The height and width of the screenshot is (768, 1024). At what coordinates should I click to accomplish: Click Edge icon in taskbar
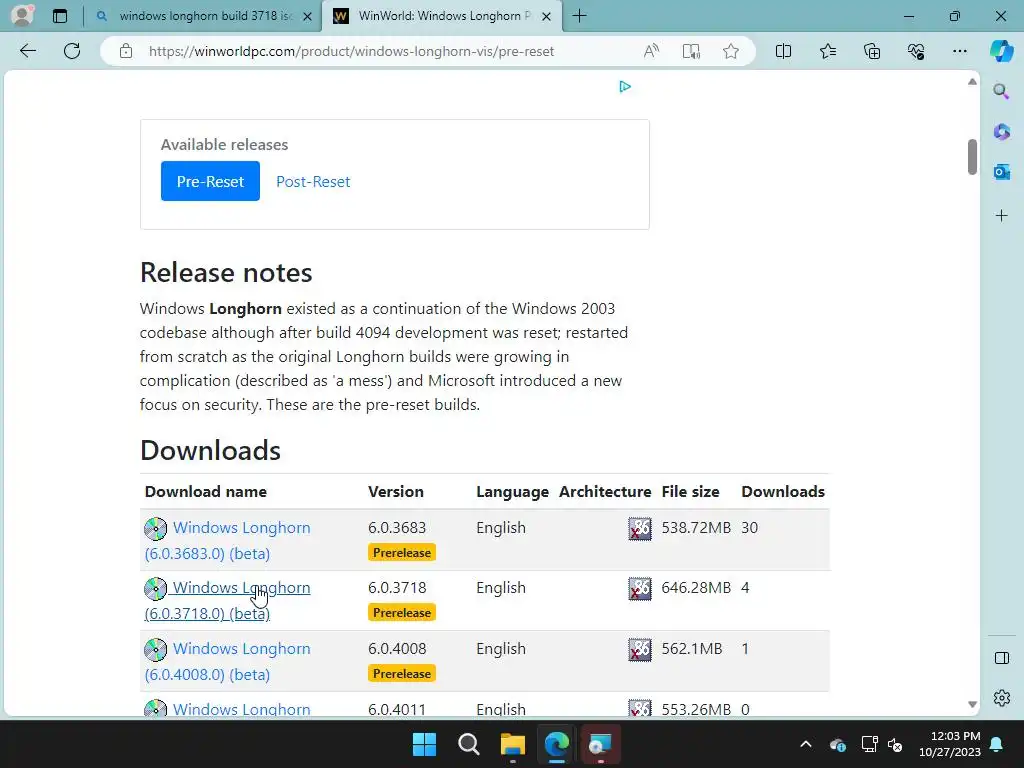(x=556, y=744)
